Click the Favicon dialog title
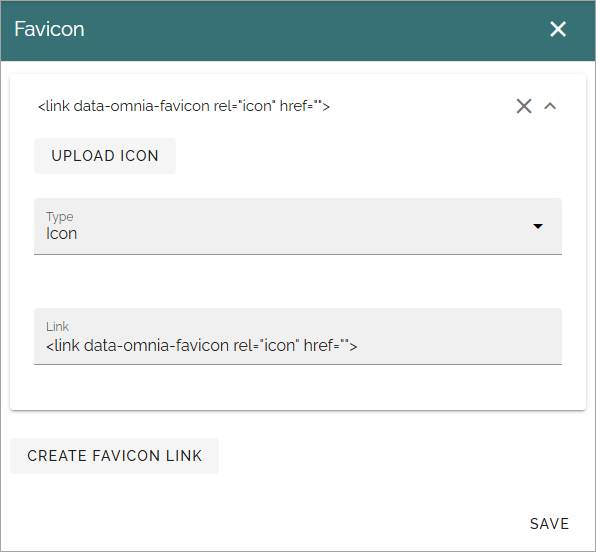Screen dimensions: 596x552 49,29
